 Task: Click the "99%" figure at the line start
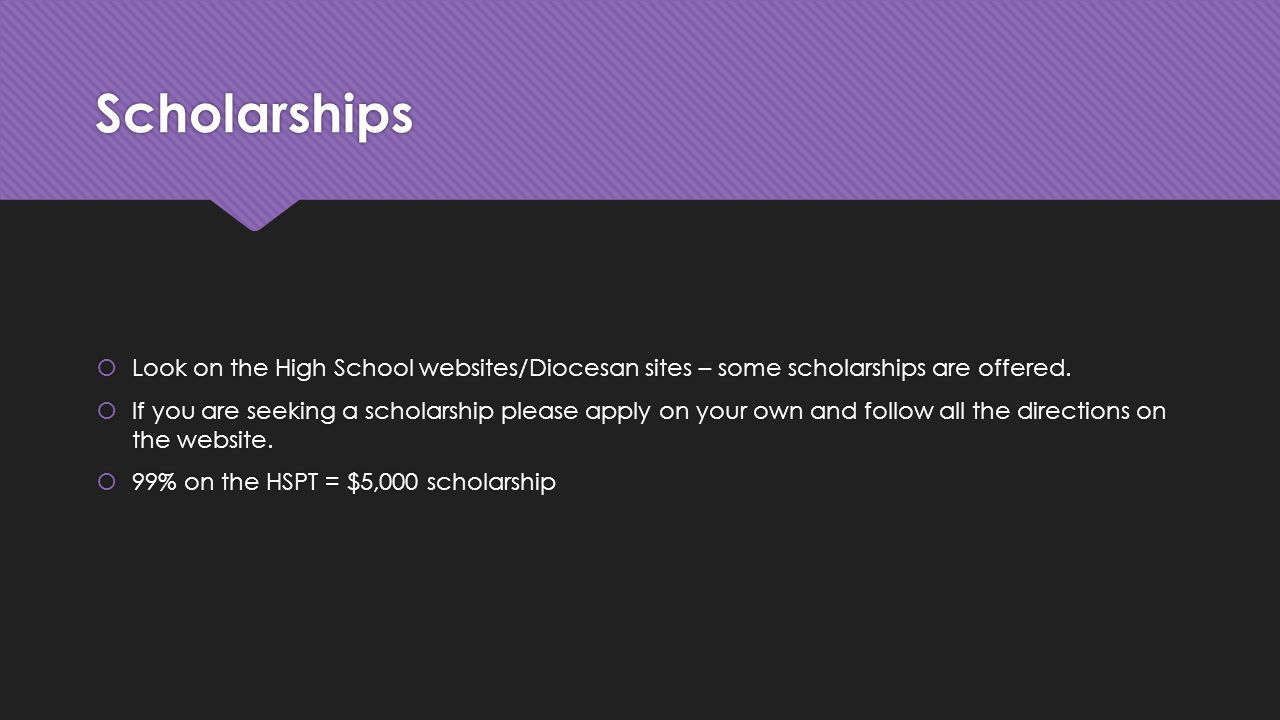click(154, 482)
